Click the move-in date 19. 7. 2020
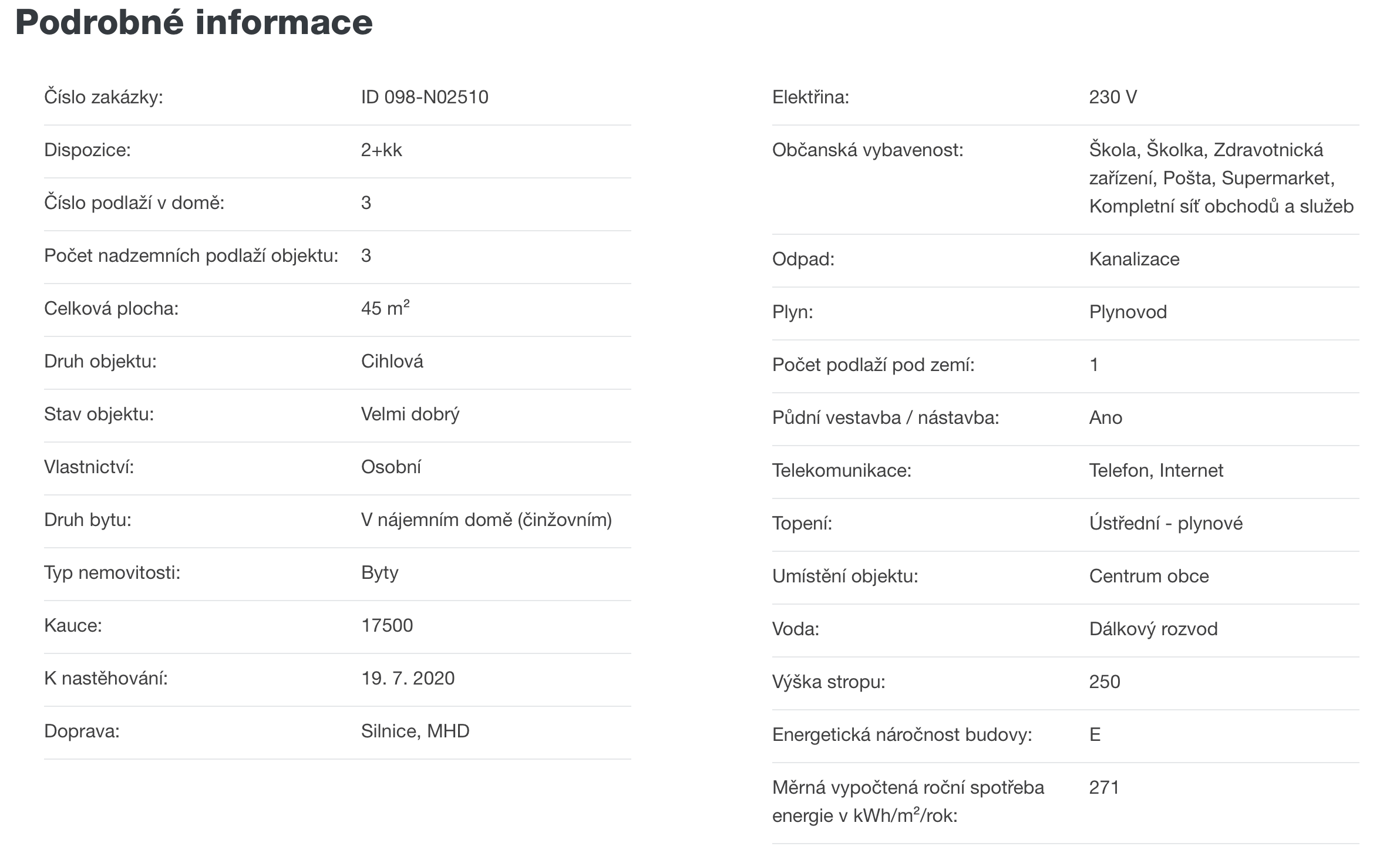1400x863 pixels. coord(408,678)
